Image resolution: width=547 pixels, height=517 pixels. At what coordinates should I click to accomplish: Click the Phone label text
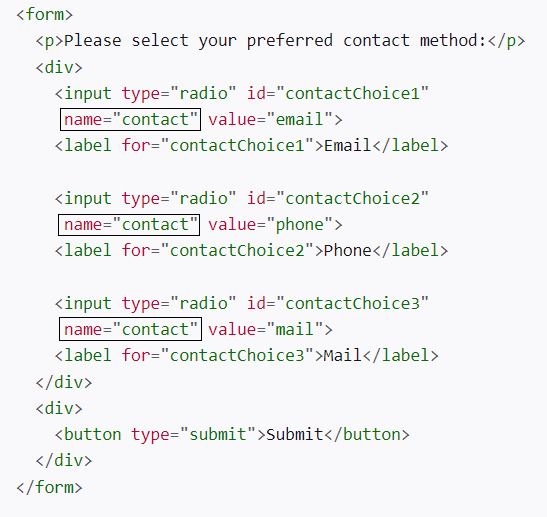click(x=347, y=251)
